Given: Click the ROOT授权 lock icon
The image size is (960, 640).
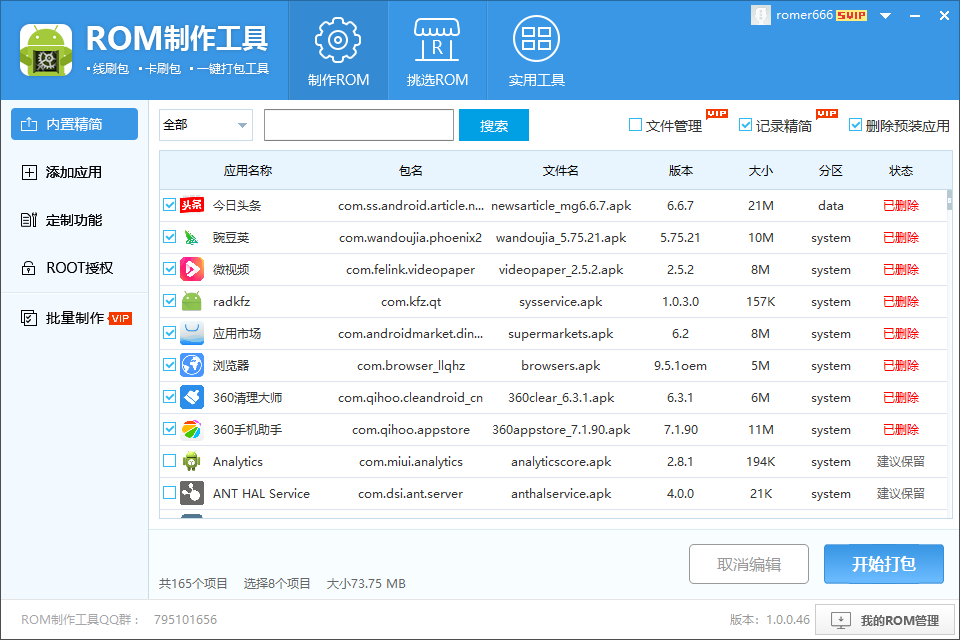Looking at the screenshot, I should [x=29, y=268].
